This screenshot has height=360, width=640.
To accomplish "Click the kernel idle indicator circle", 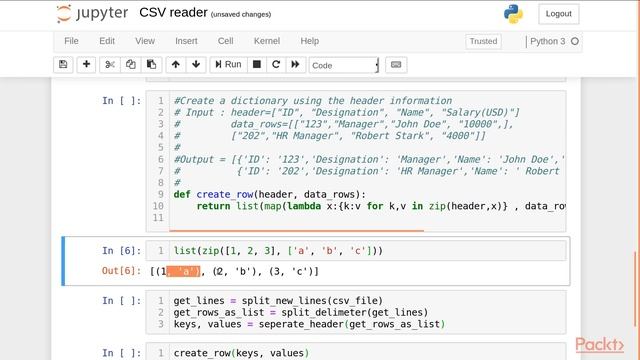I will [575, 41].
